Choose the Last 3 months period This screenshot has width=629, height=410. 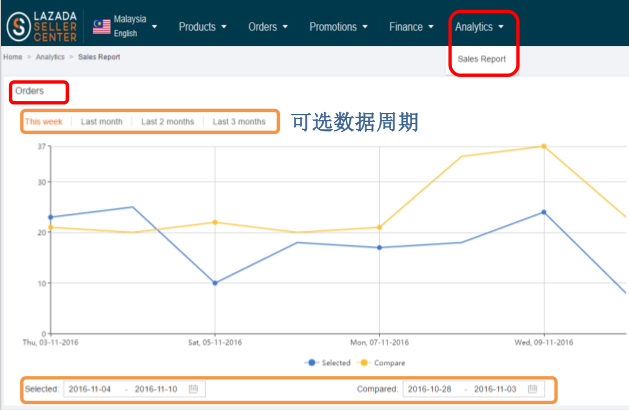[x=239, y=122]
